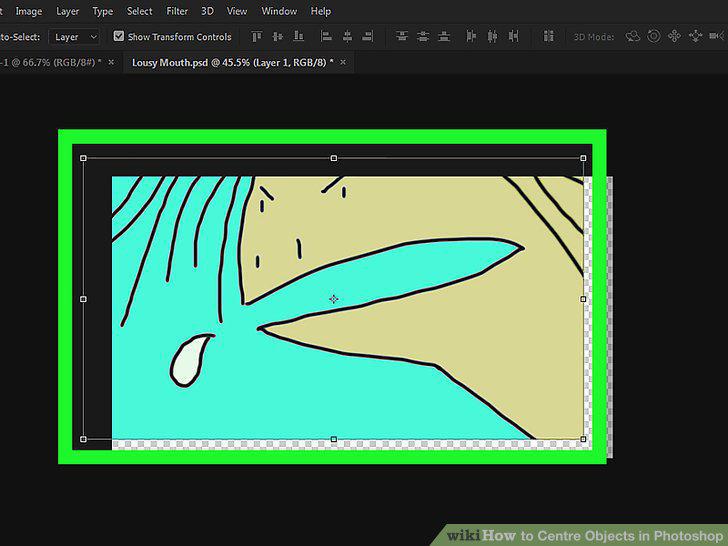The width and height of the screenshot is (728, 546).
Task: Open the Filter menu
Action: click(177, 11)
